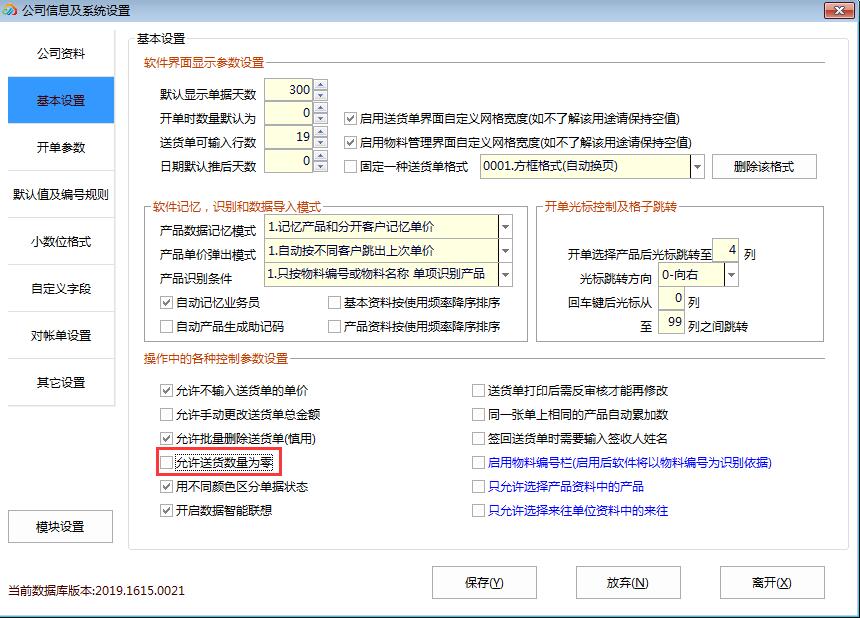Check 允许送货数量为零 checkbox
Image resolution: width=860 pixels, height=618 pixels.
pyautogui.click(x=166, y=462)
